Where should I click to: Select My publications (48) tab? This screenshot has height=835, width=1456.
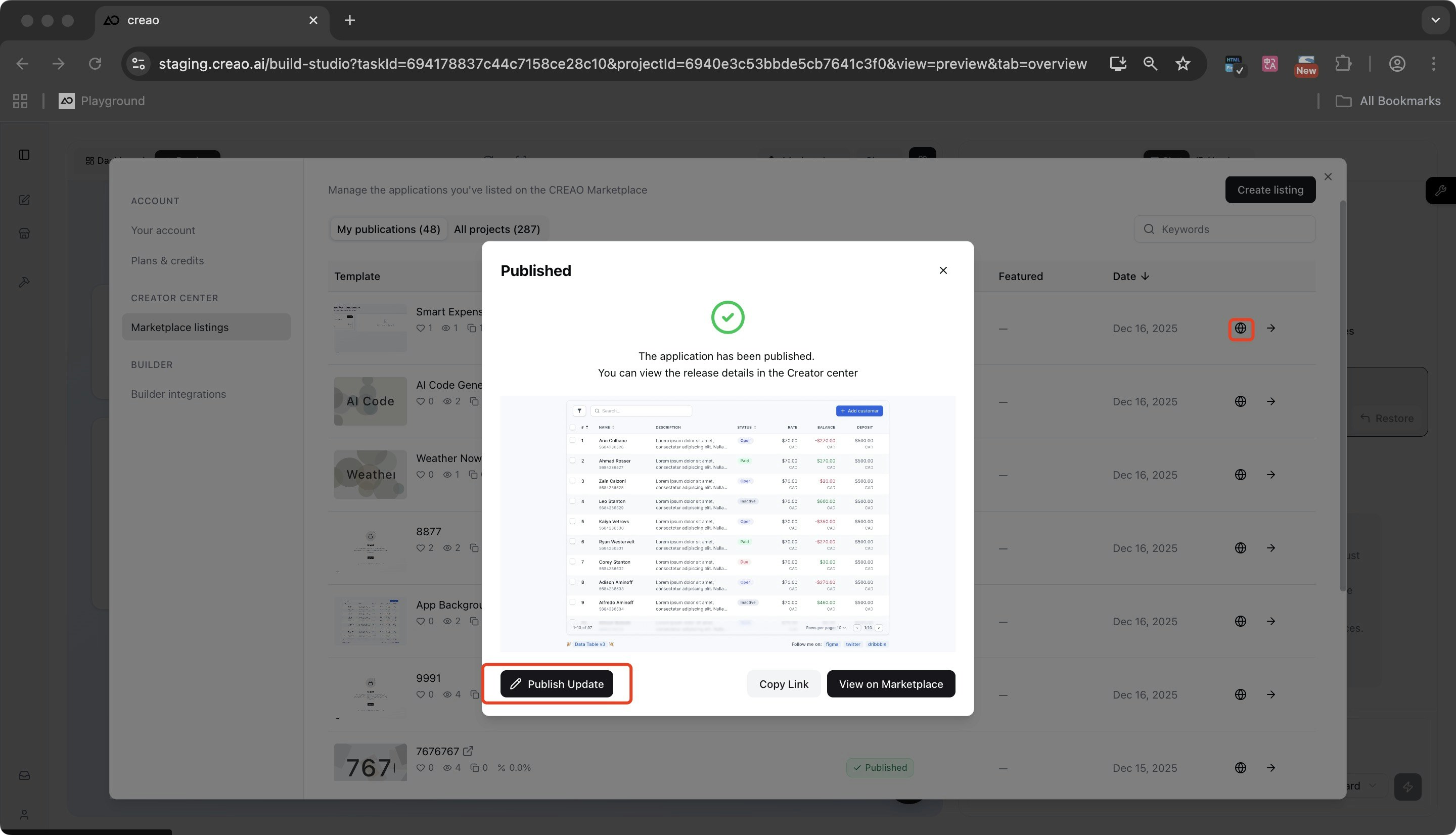pyautogui.click(x=388, y=229)
